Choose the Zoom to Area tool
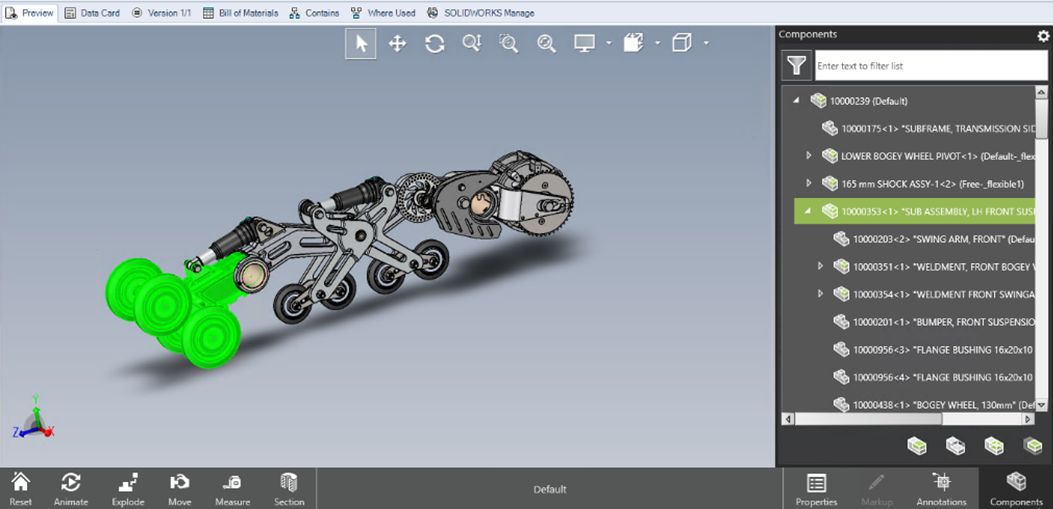 click(x=509, y=44)
